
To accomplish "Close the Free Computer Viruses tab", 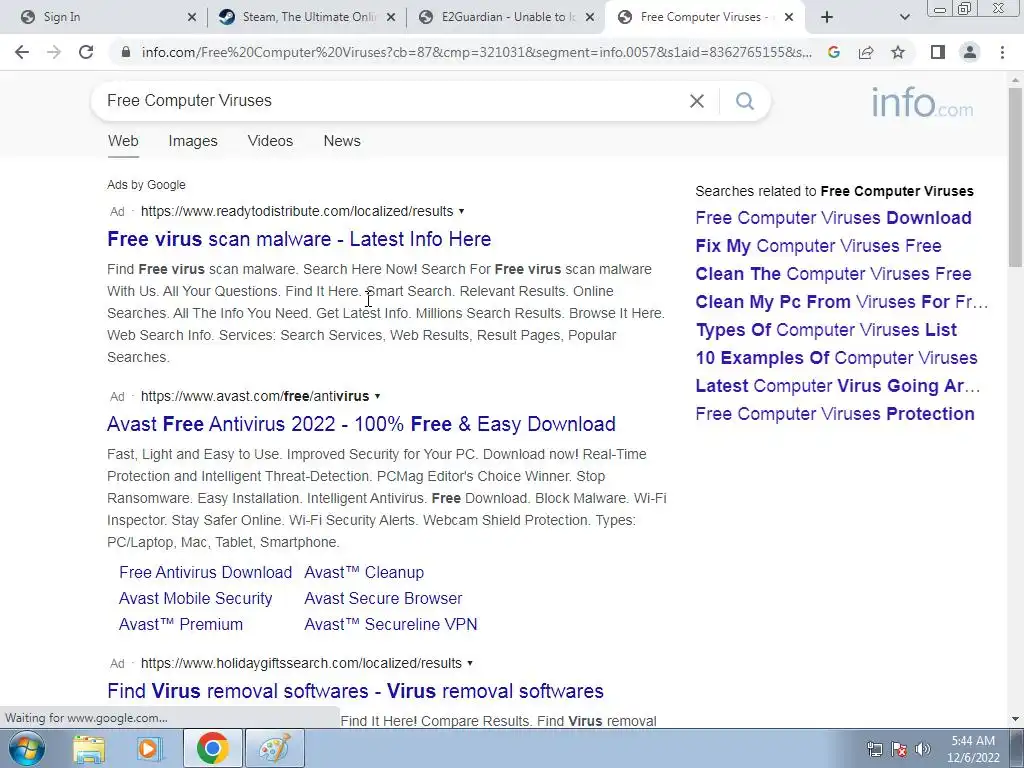I will tap(789, 18).
